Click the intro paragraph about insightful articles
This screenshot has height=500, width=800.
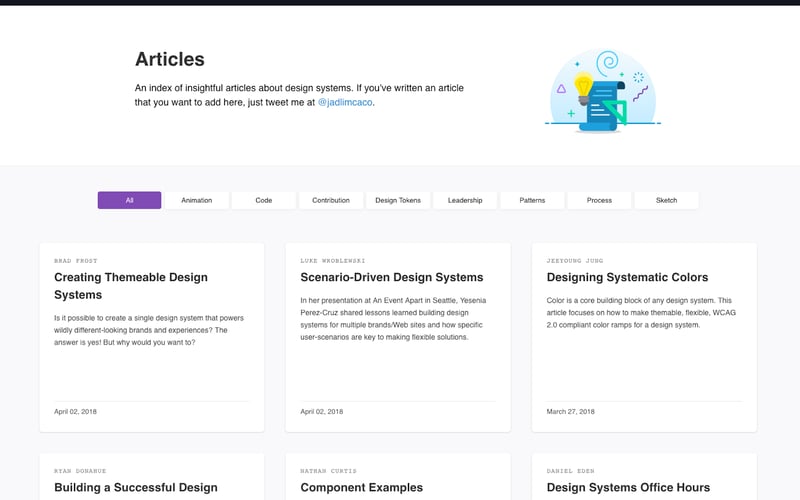click(299, 95)
